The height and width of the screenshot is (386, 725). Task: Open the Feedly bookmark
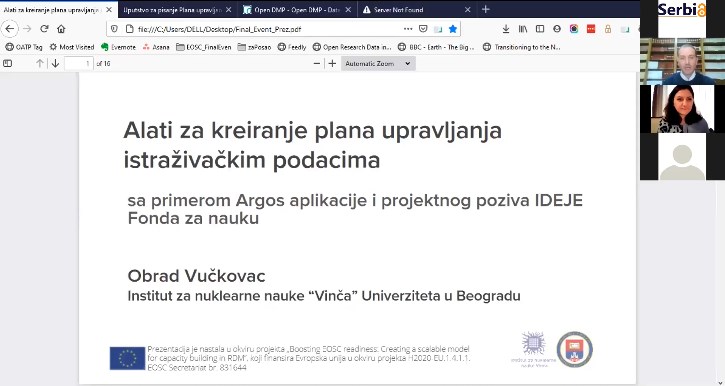pyautogui.click(x=292, y=47)
